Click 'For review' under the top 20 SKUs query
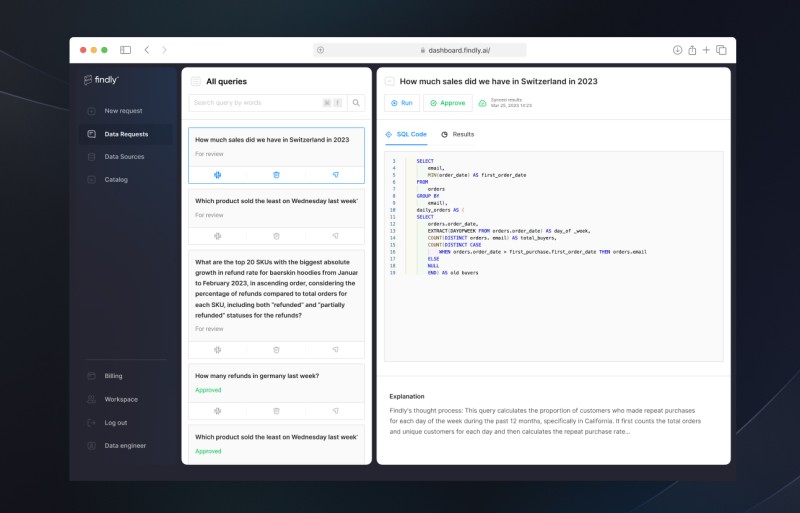 point(209,329)
